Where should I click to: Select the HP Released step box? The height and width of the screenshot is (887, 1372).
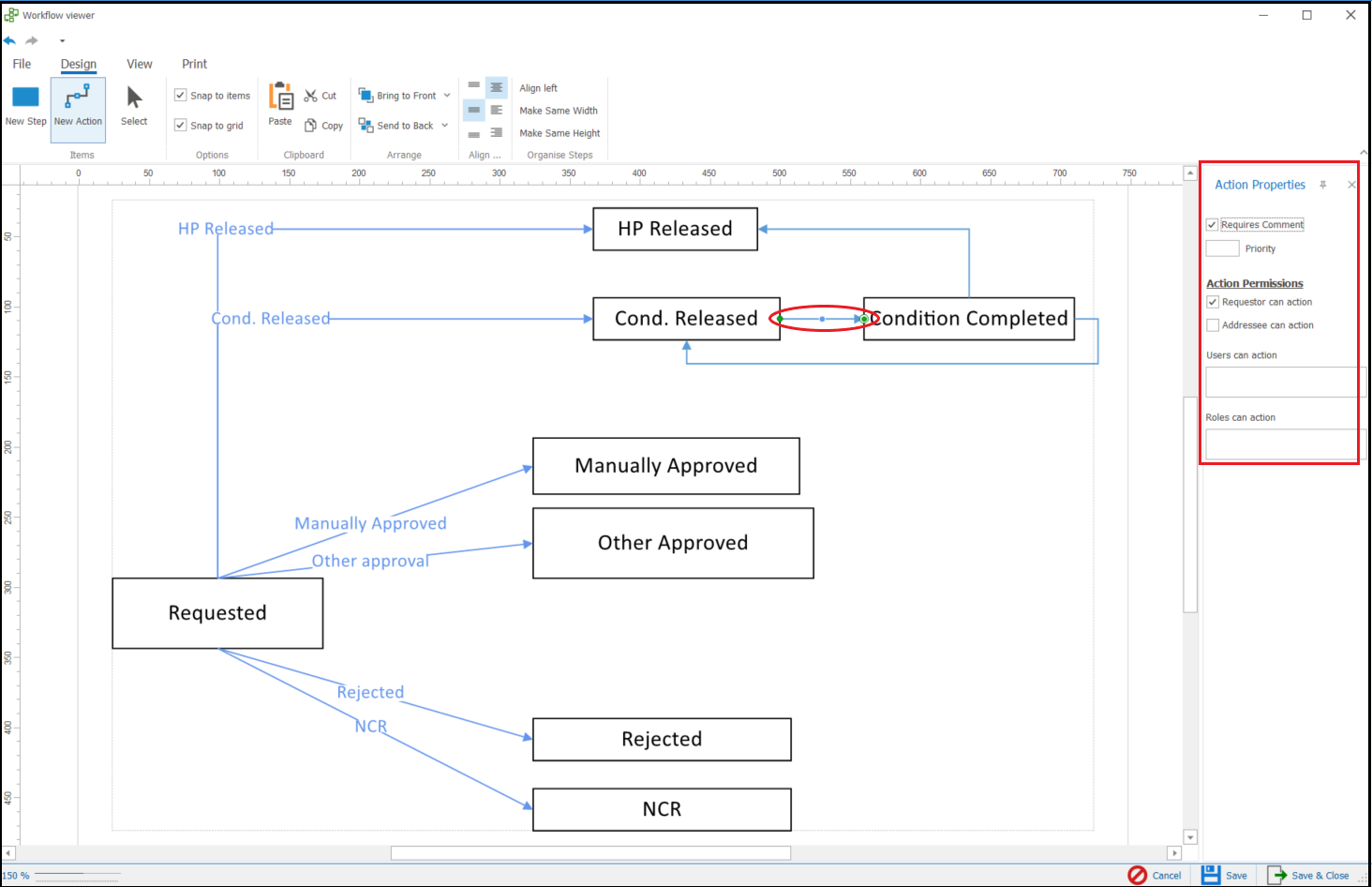point(675,229)
